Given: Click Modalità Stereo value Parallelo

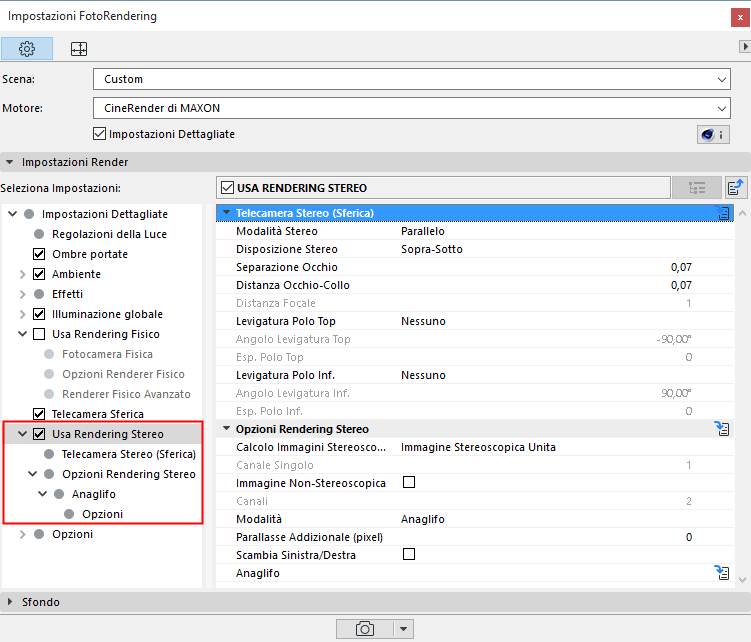Looking at the screenshot, I should [423, 231].
